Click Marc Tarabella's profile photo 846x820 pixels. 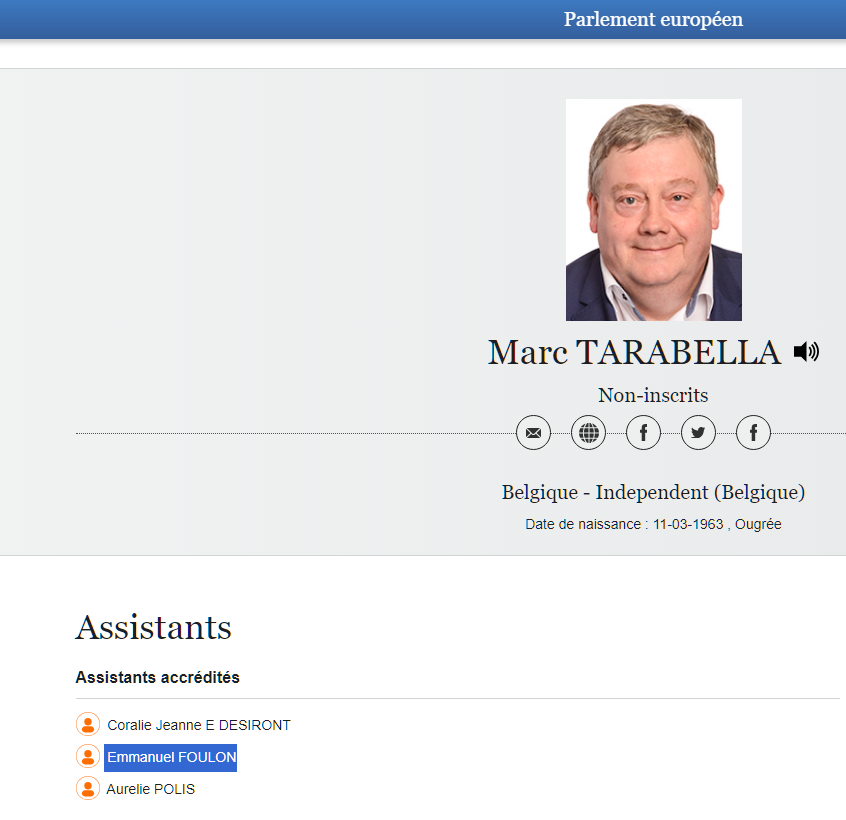point(653,210)
